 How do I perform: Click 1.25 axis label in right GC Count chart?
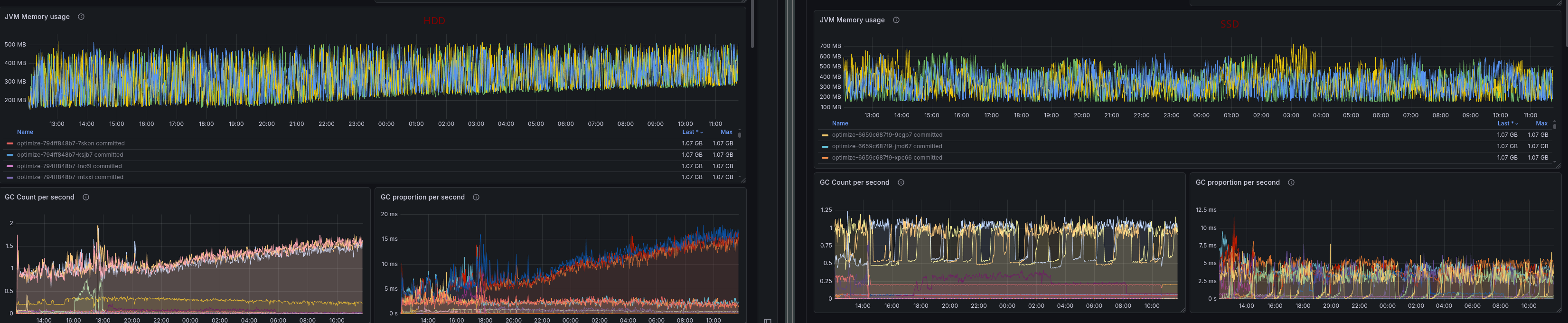[826, 209]
